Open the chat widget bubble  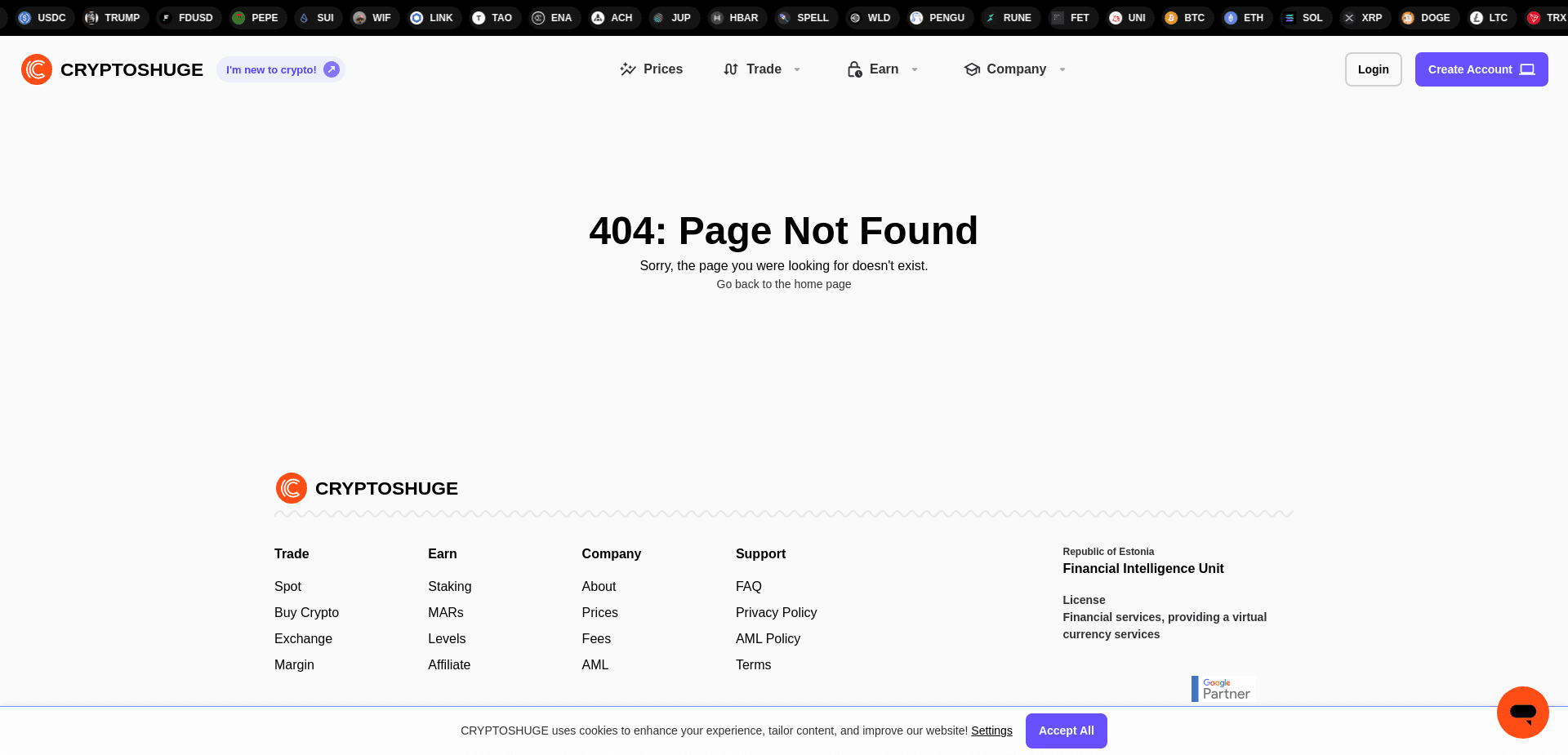pyautogui.click(x=1522, y=712)
